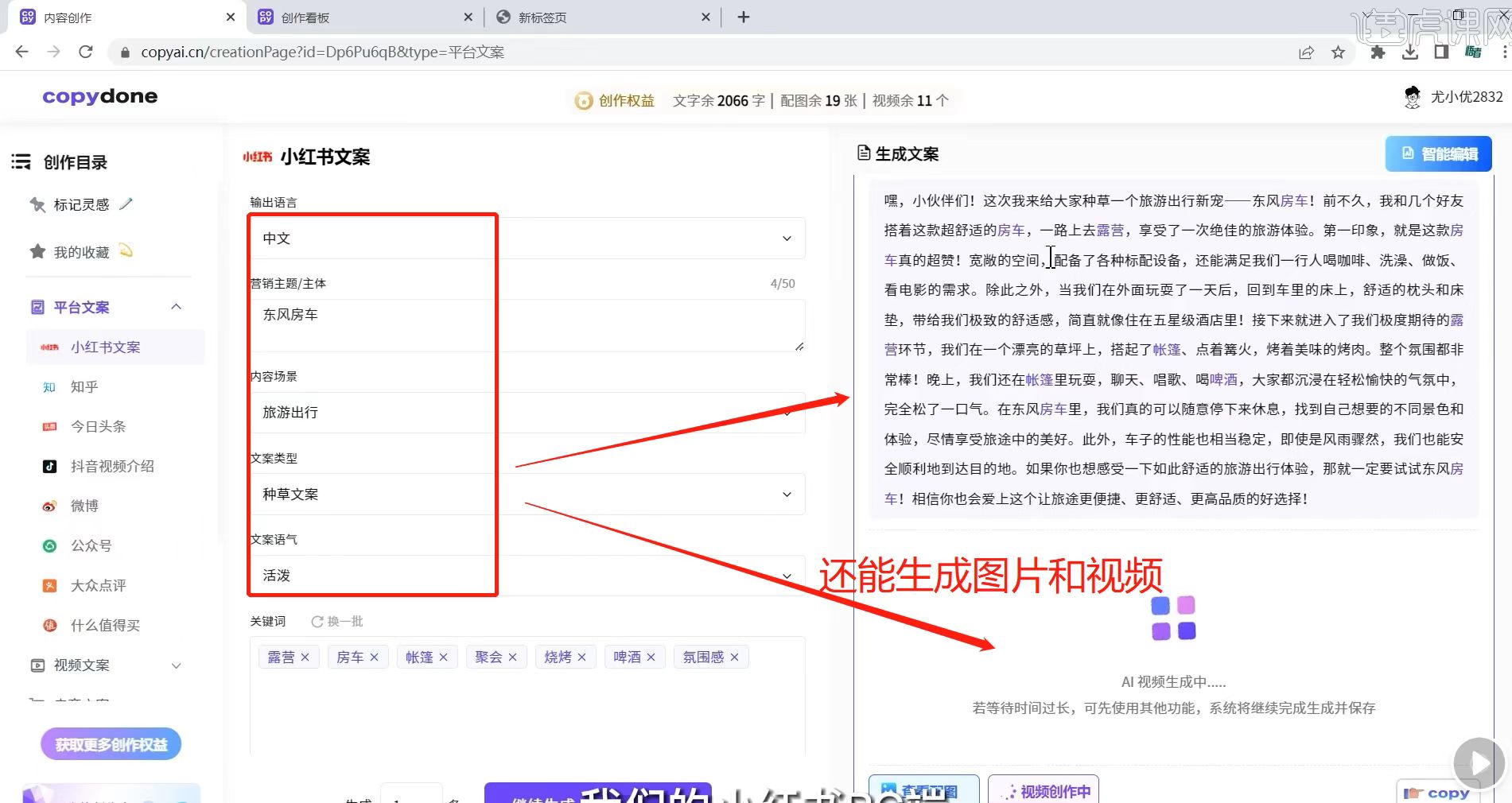This screenshot has width=1512, height=803.
Task: Share this page from the address bar
Action: coord(1306,52)
